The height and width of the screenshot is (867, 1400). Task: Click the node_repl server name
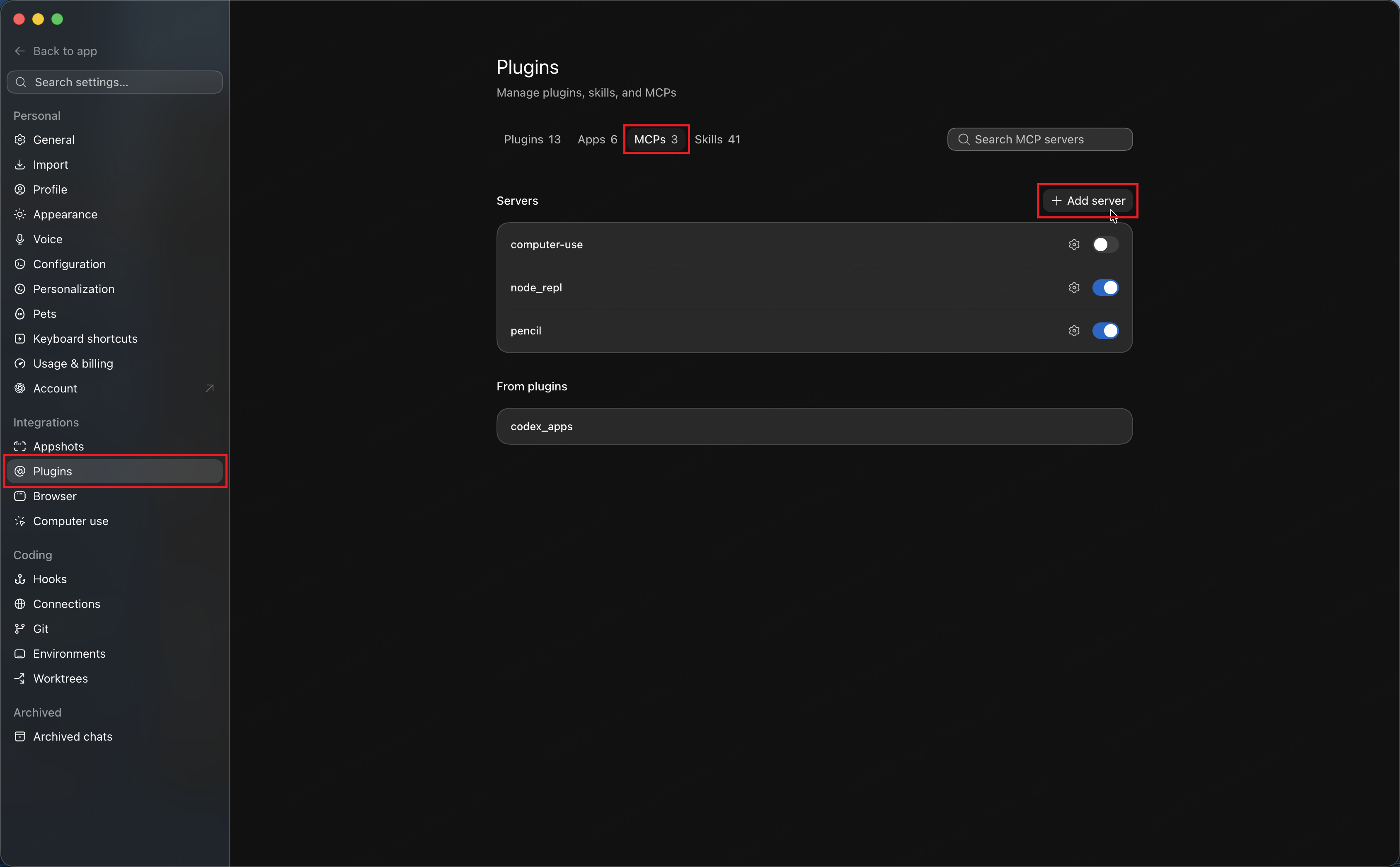click(536, 287)
